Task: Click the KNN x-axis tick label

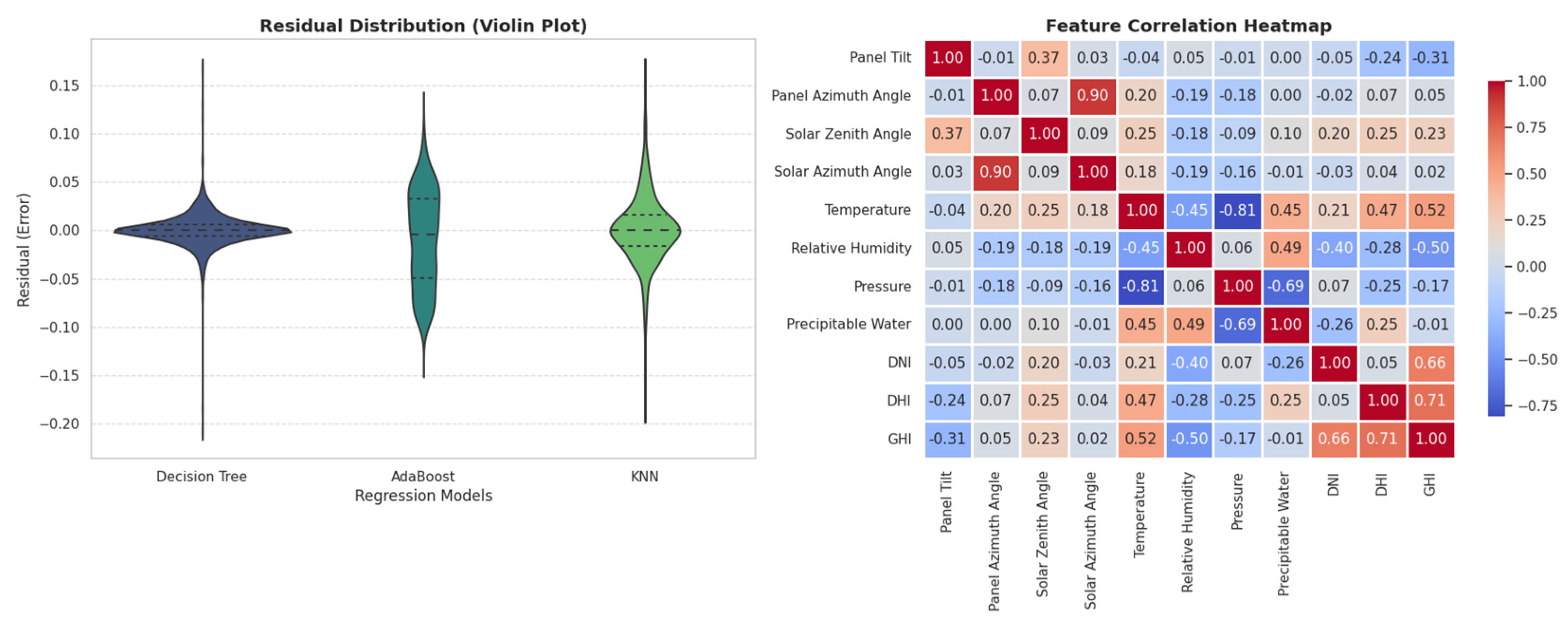Action: (645, 476)
